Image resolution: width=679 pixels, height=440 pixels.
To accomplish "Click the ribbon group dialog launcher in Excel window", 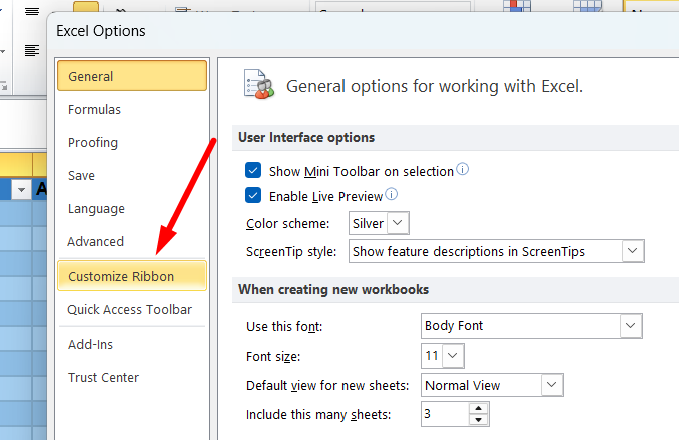I will (x=4, y=86).
